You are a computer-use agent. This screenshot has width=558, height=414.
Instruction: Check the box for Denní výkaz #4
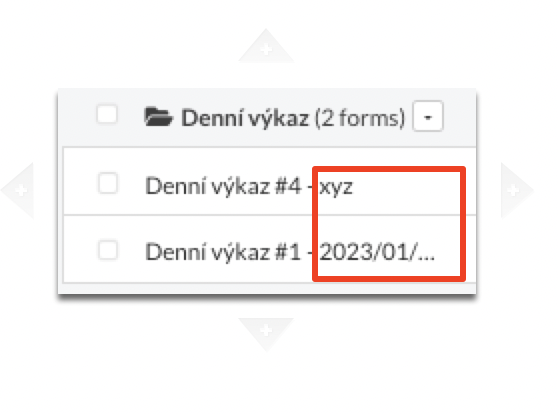click(x=108, y=183)
